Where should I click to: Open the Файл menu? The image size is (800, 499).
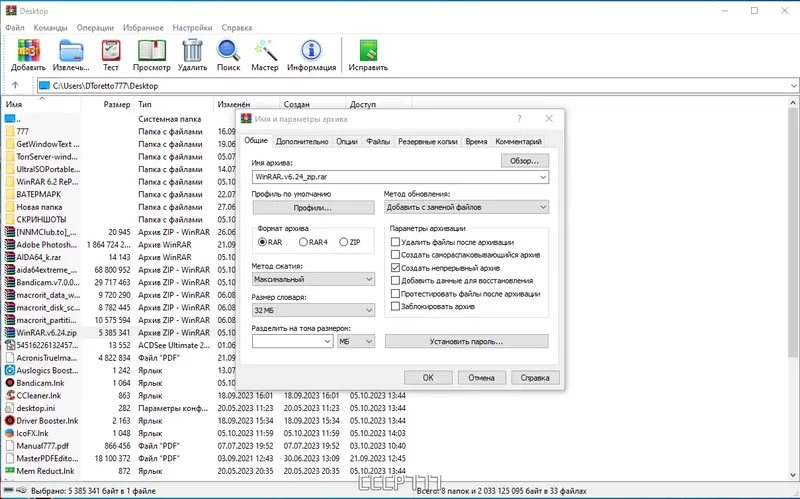(x=15, y=28)
